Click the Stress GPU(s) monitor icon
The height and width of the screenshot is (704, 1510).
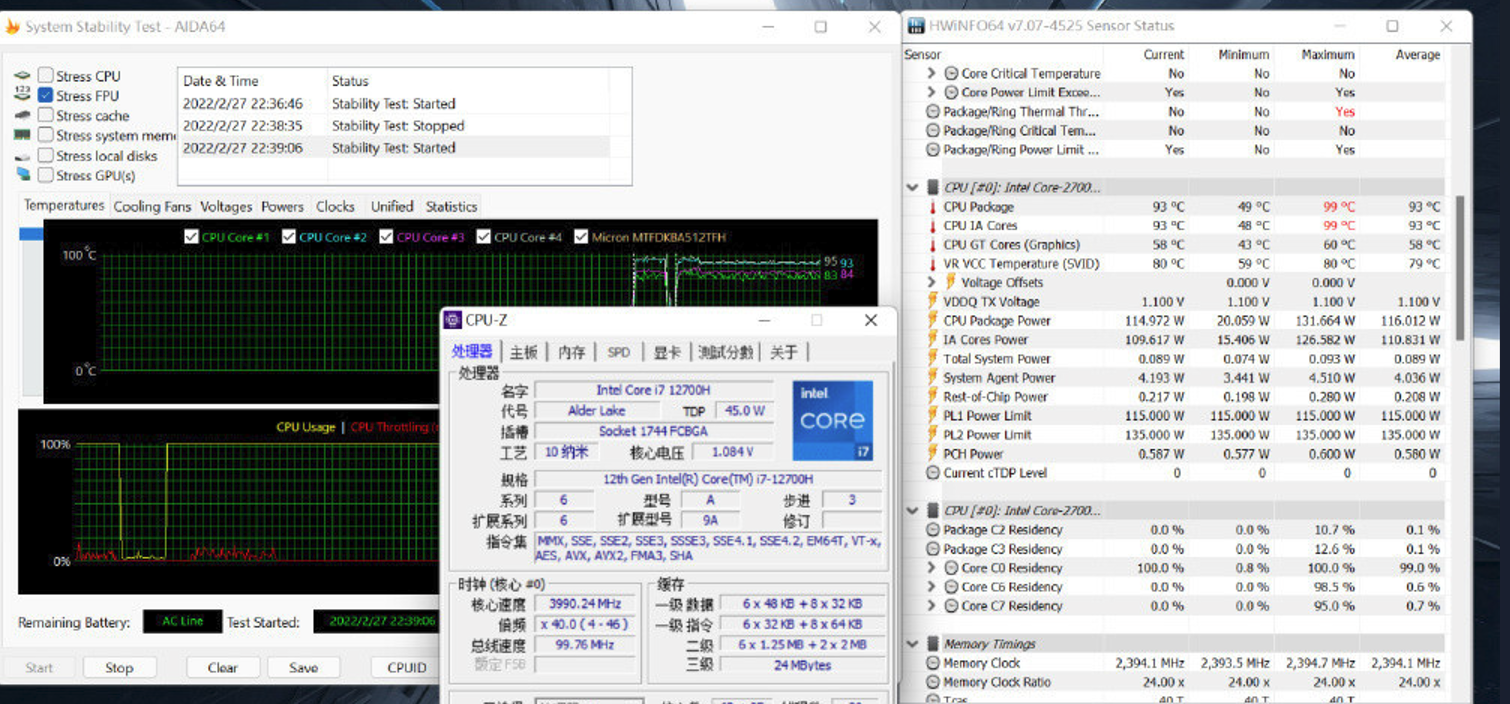[22, 175]
